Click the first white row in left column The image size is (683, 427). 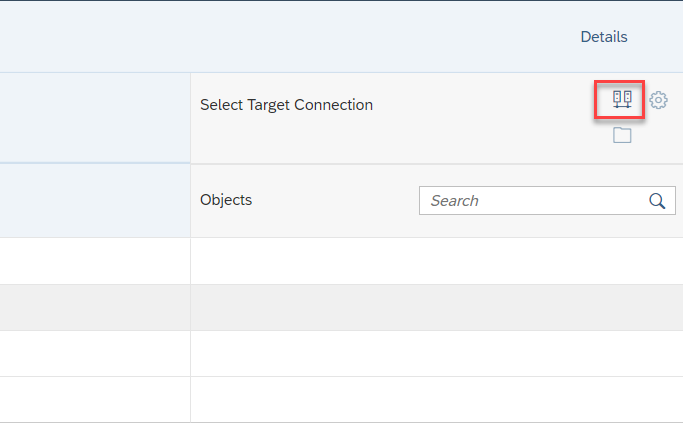95,261
